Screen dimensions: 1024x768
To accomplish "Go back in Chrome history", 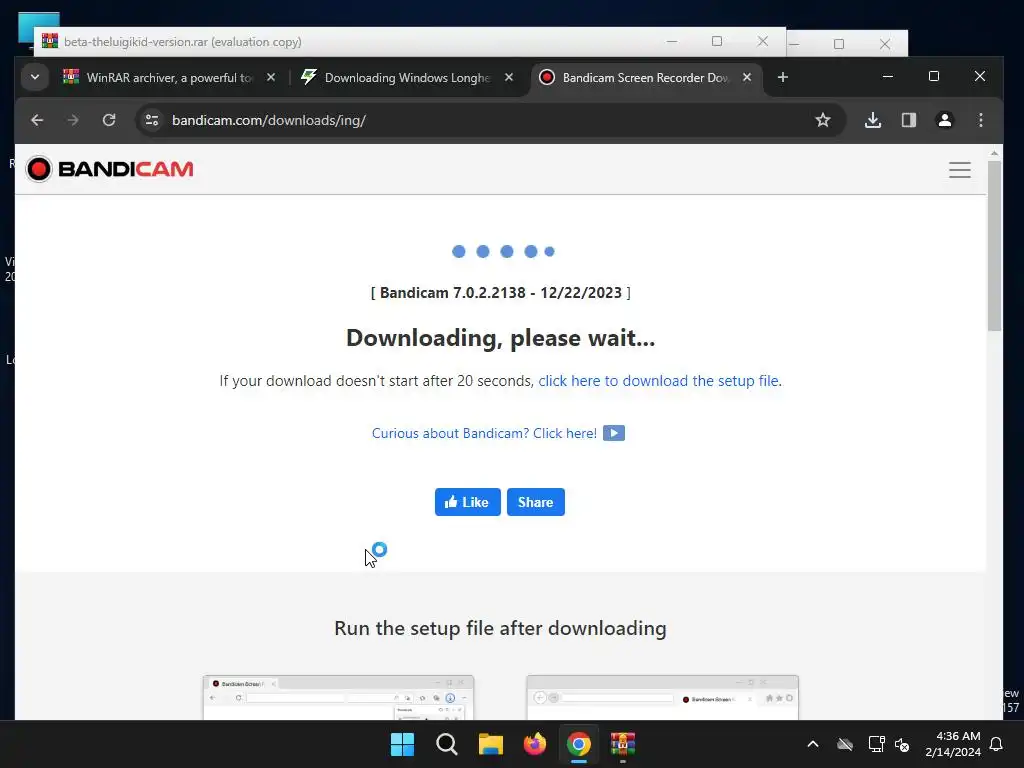I will [x=37, y=120].
